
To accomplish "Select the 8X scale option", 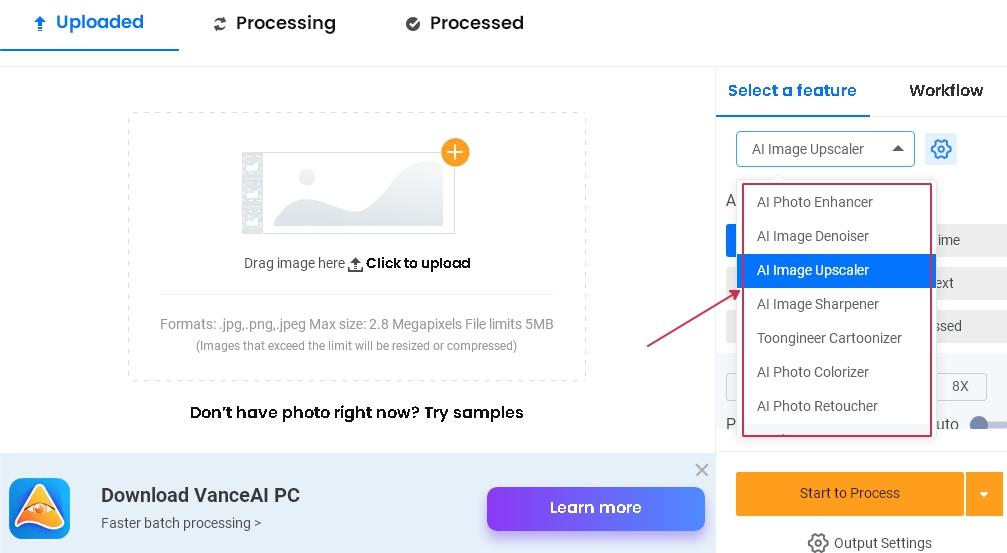I will tap(961, 386).
